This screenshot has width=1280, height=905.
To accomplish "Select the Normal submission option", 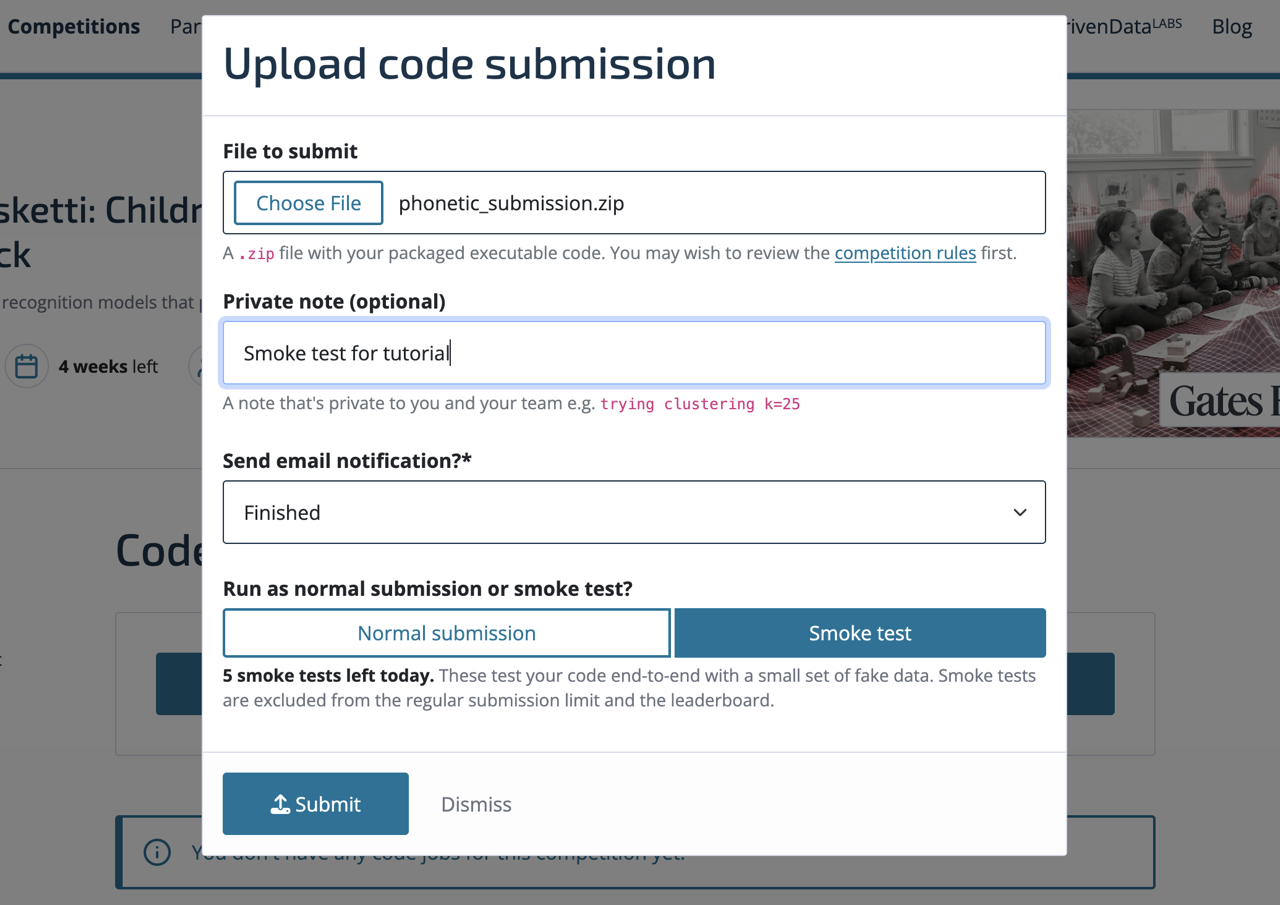I will tap(446, 633).
